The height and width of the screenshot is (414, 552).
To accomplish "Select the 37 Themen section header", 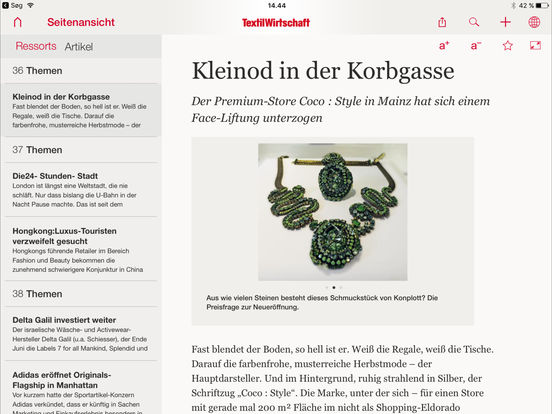I will pyautogui.click(x=81, y=150).
